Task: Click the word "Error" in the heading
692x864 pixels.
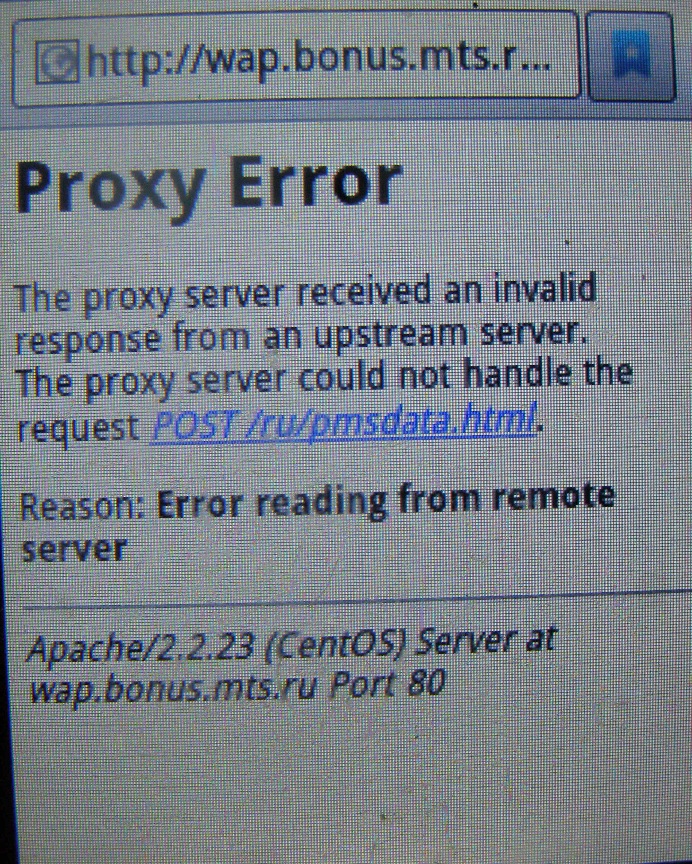Action: [x=314, y=182]
